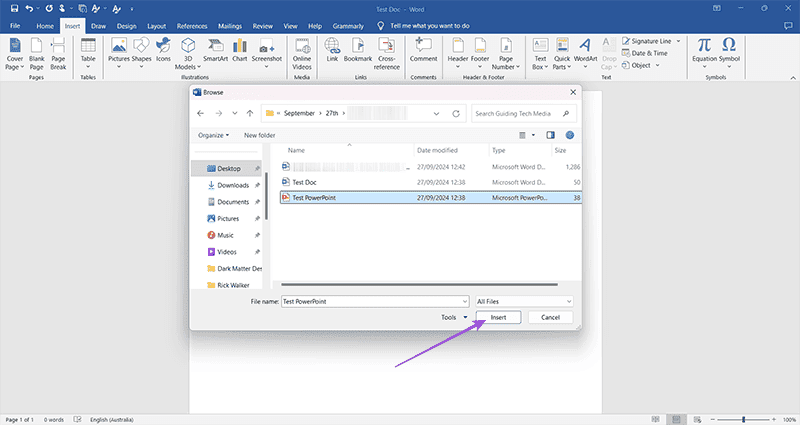This screenshot has width=800, height=425.
Task: Click the Bookmark icon in Links
Action: pyautogui.click(x=357, y=46)
